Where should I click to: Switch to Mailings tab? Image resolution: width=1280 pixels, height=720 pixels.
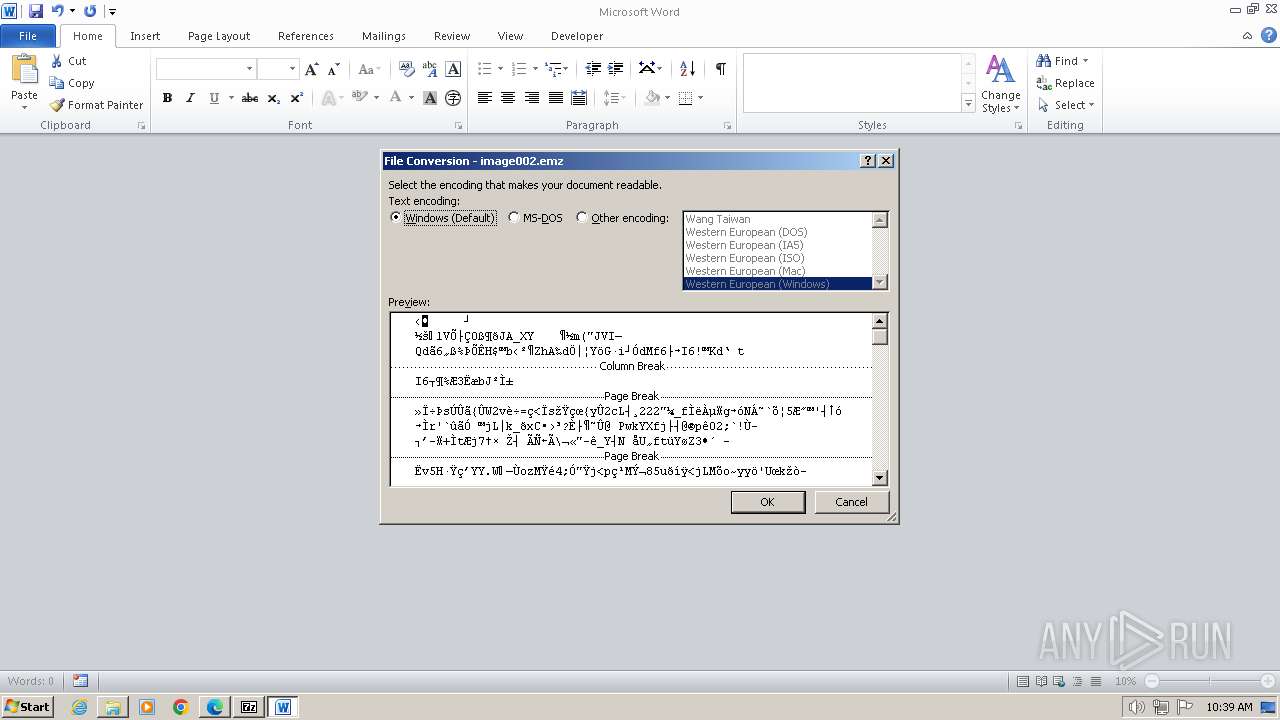tap(384, 36)
